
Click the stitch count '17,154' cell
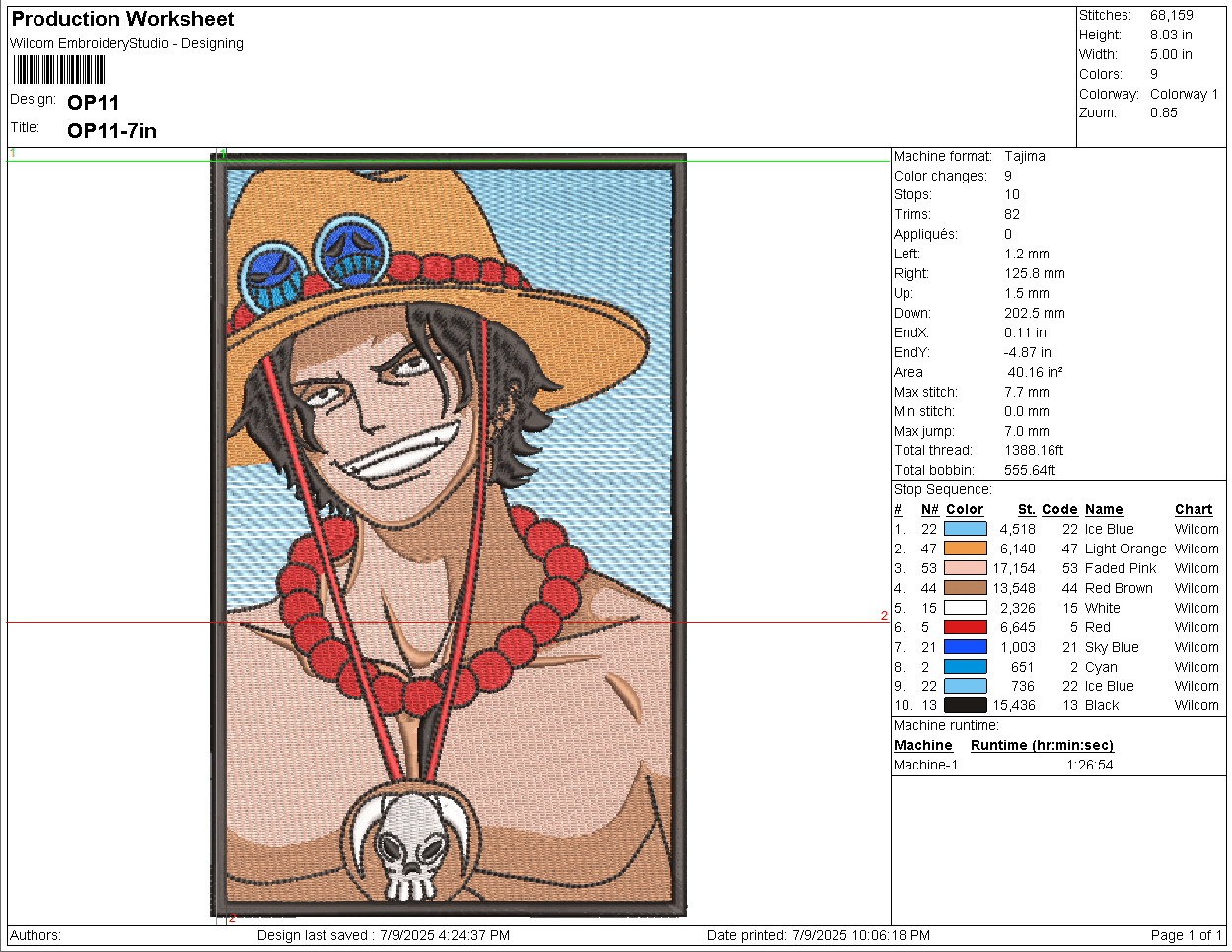click(1014, 568)
